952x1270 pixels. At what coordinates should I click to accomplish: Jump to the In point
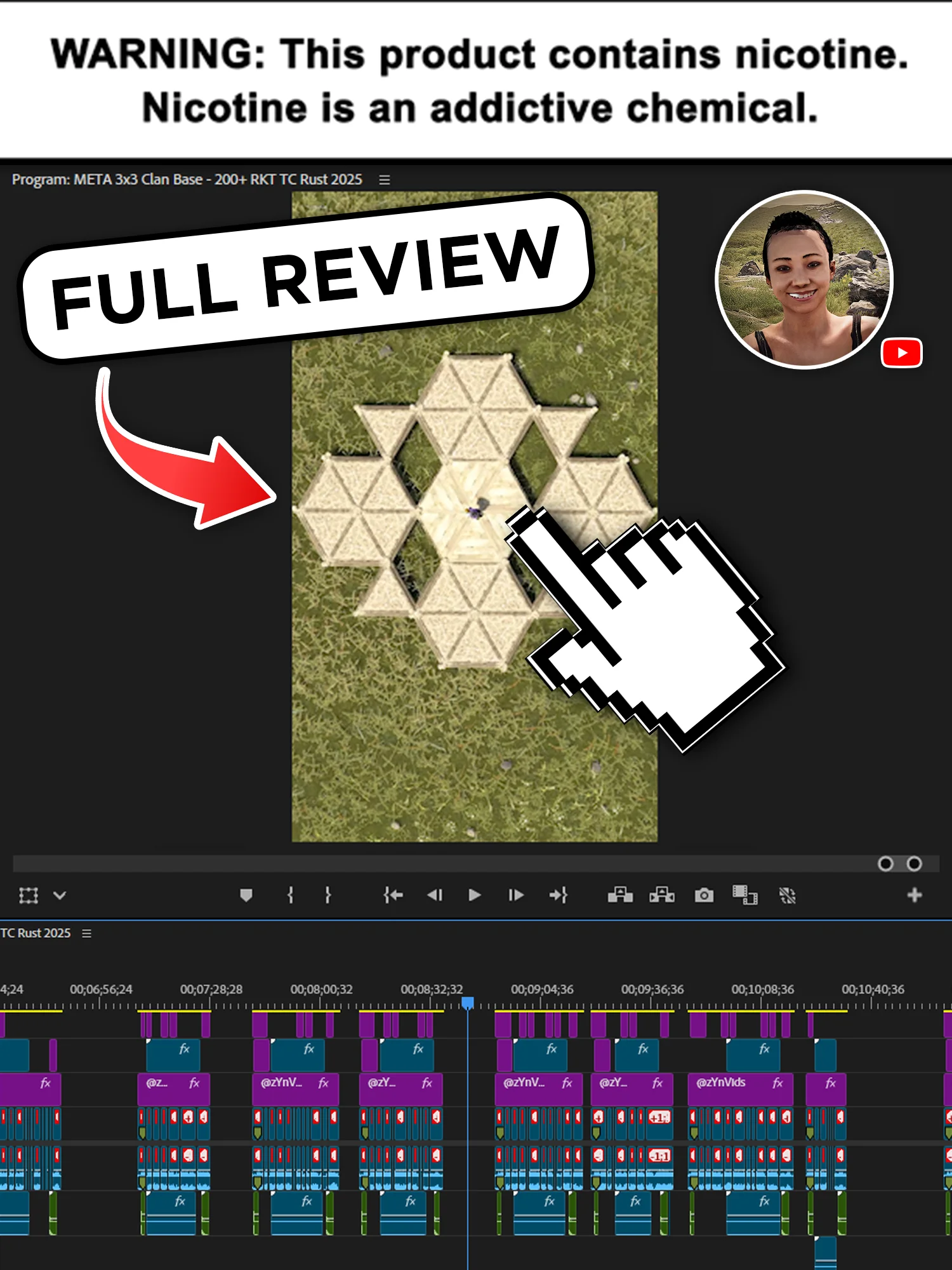(x=393, y=895)
